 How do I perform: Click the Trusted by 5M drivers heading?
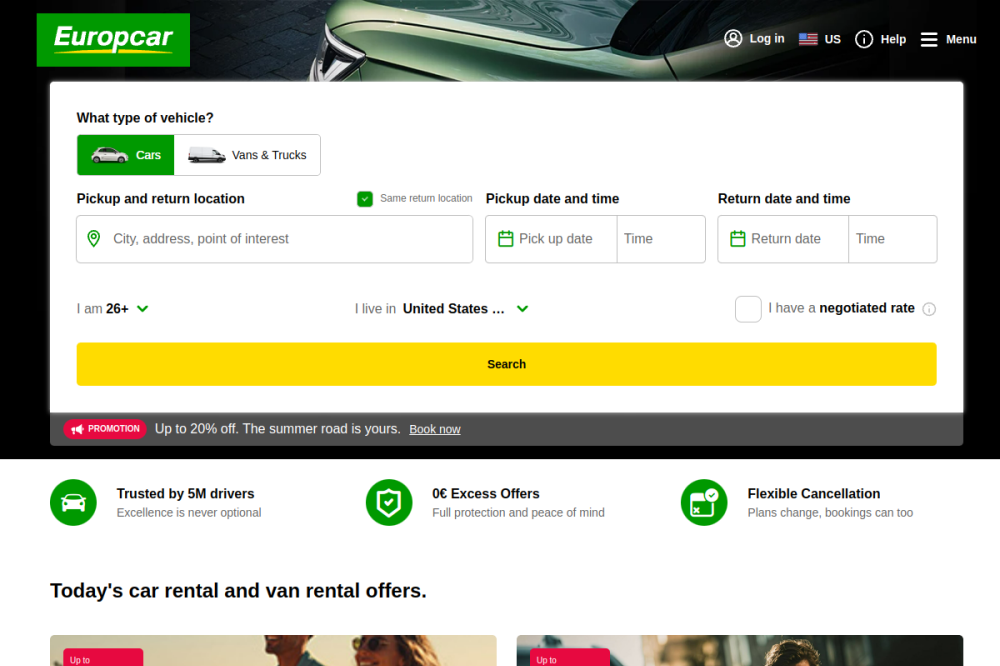click(x=185, y=494)
